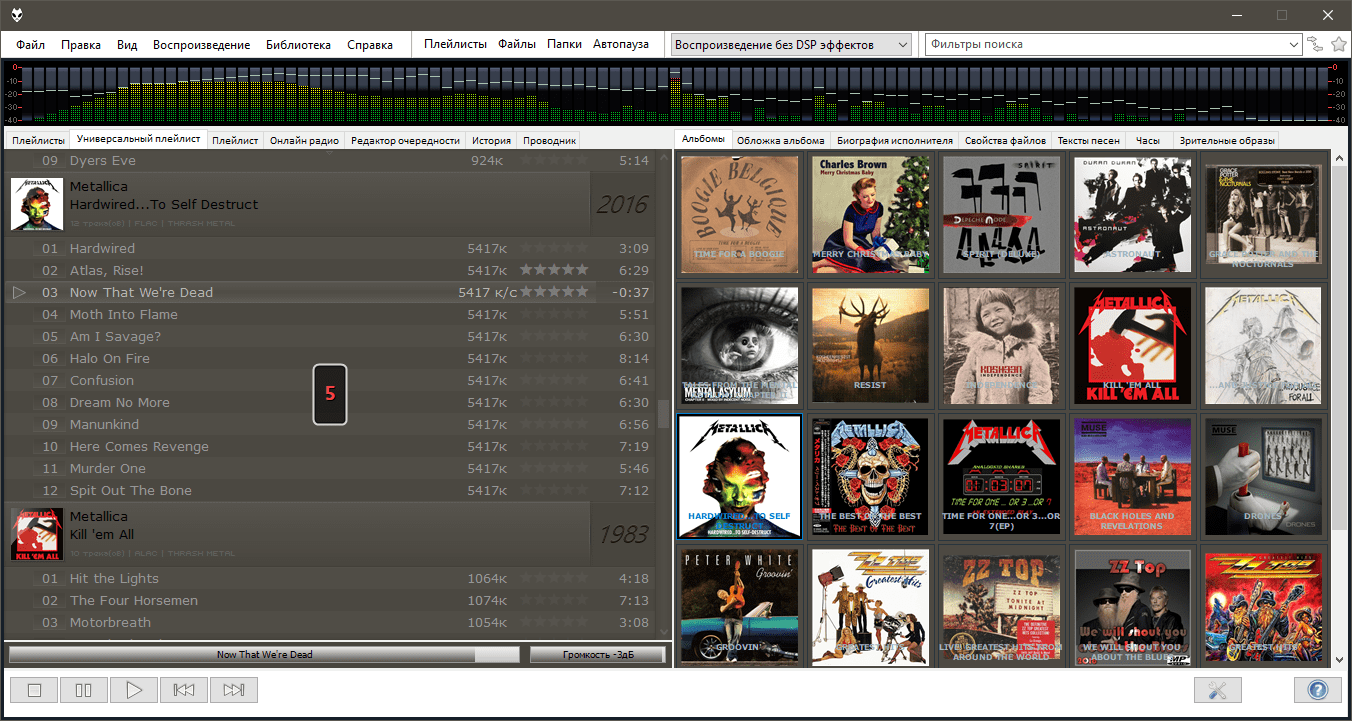Open settings via the wrench icon
Image resolution: width=1352 pixels, height=721 pixels.
1217,690
